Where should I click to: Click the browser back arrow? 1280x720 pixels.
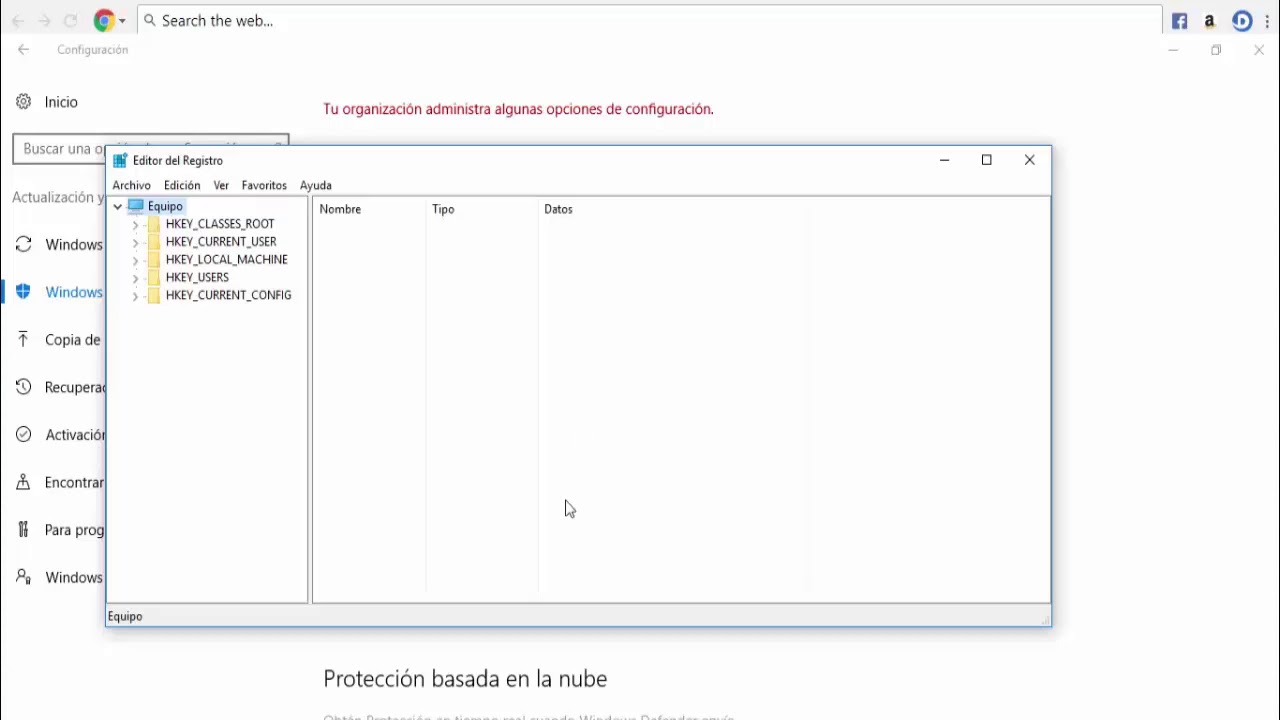pos(18,20)
